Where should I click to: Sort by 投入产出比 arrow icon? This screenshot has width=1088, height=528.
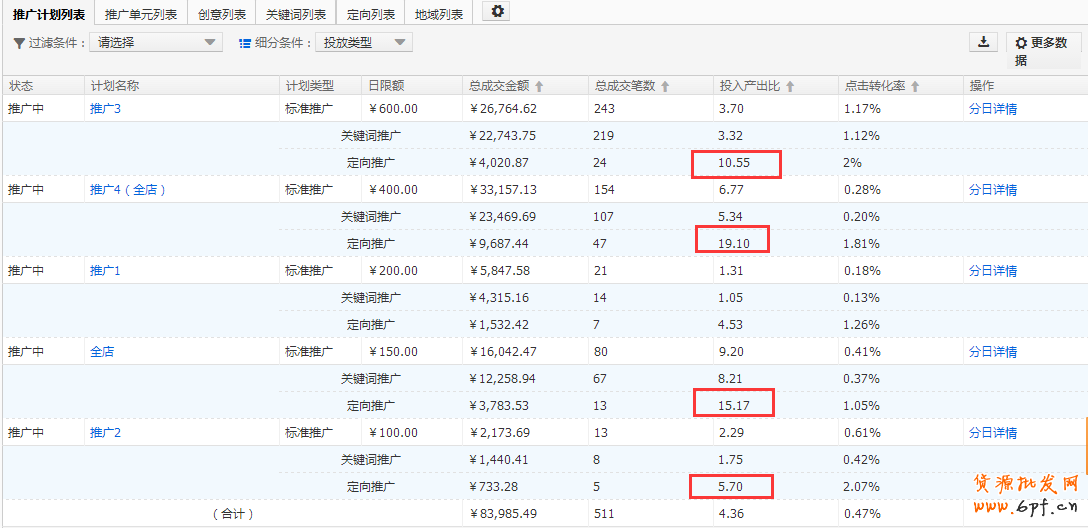(790, 87)
